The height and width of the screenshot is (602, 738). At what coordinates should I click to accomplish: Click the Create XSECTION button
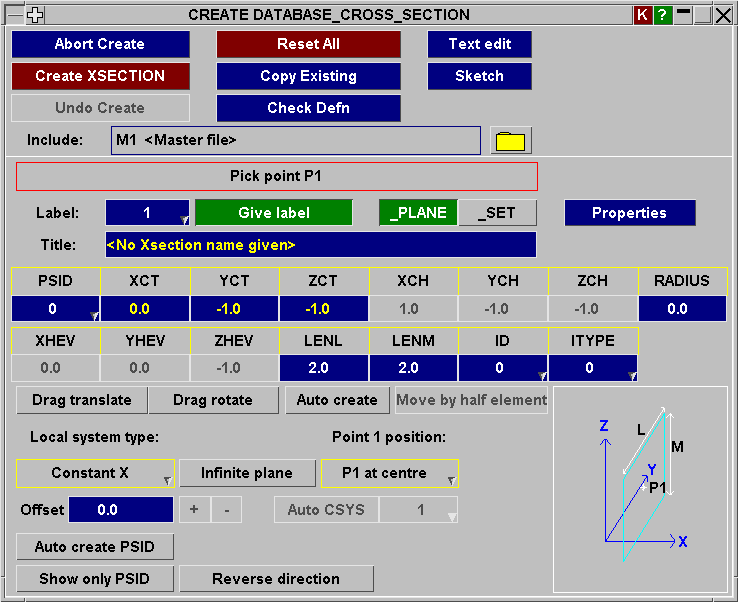100,76
